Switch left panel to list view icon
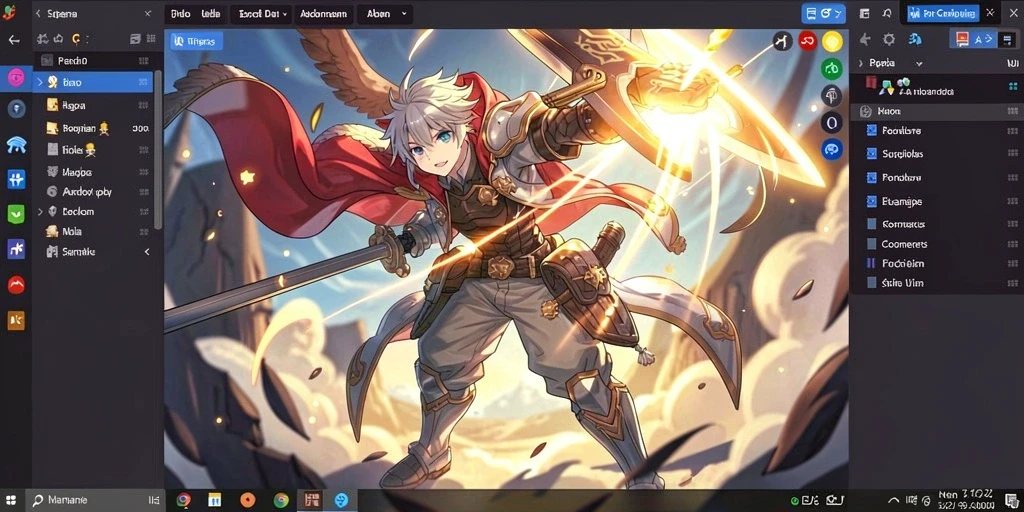The image size is (1024, 512). click(135, 39)
